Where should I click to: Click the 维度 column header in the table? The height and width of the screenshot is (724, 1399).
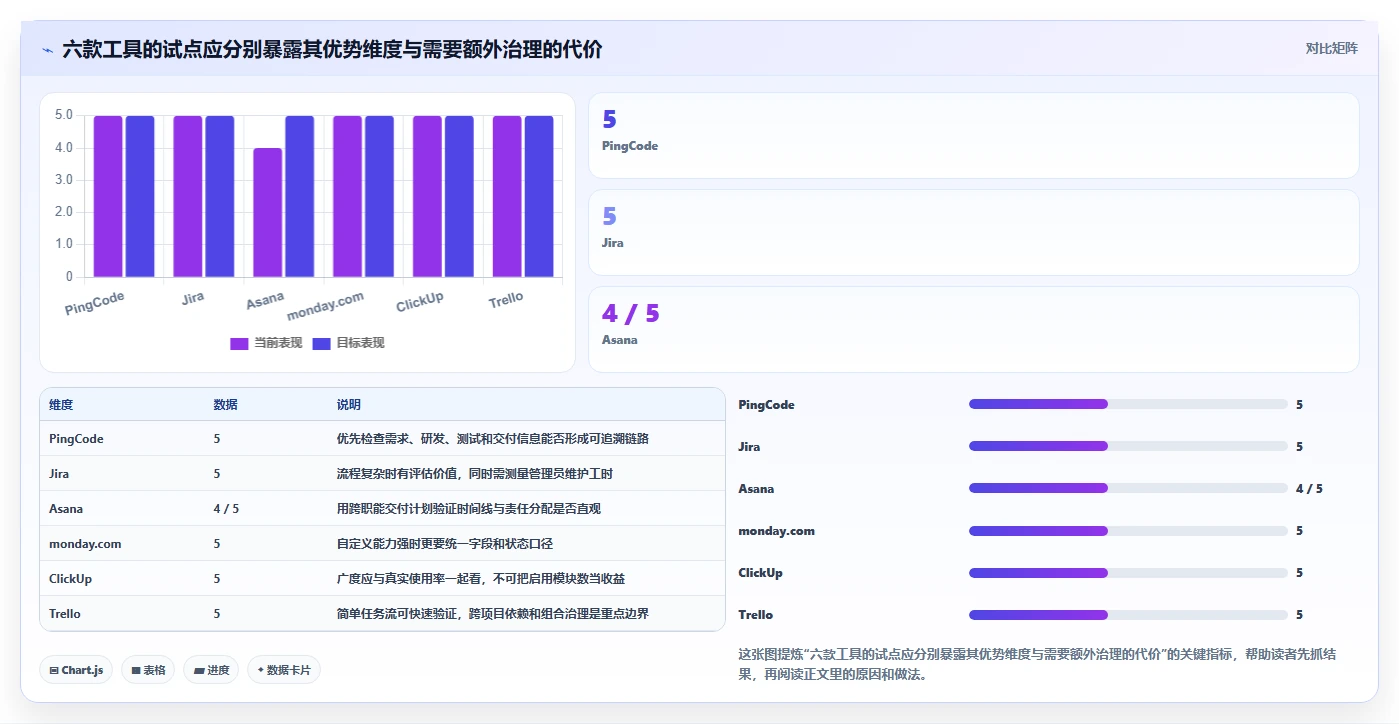(x=61, y=405)
